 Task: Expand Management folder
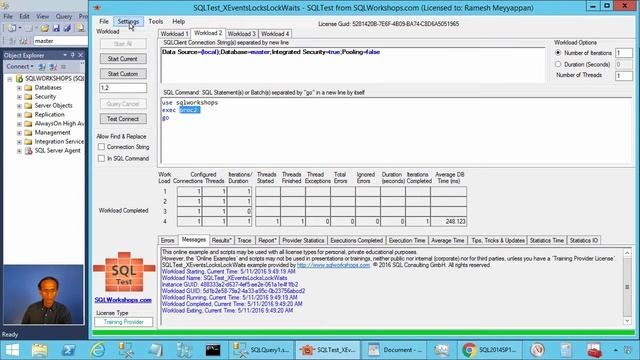pos(19,133)
